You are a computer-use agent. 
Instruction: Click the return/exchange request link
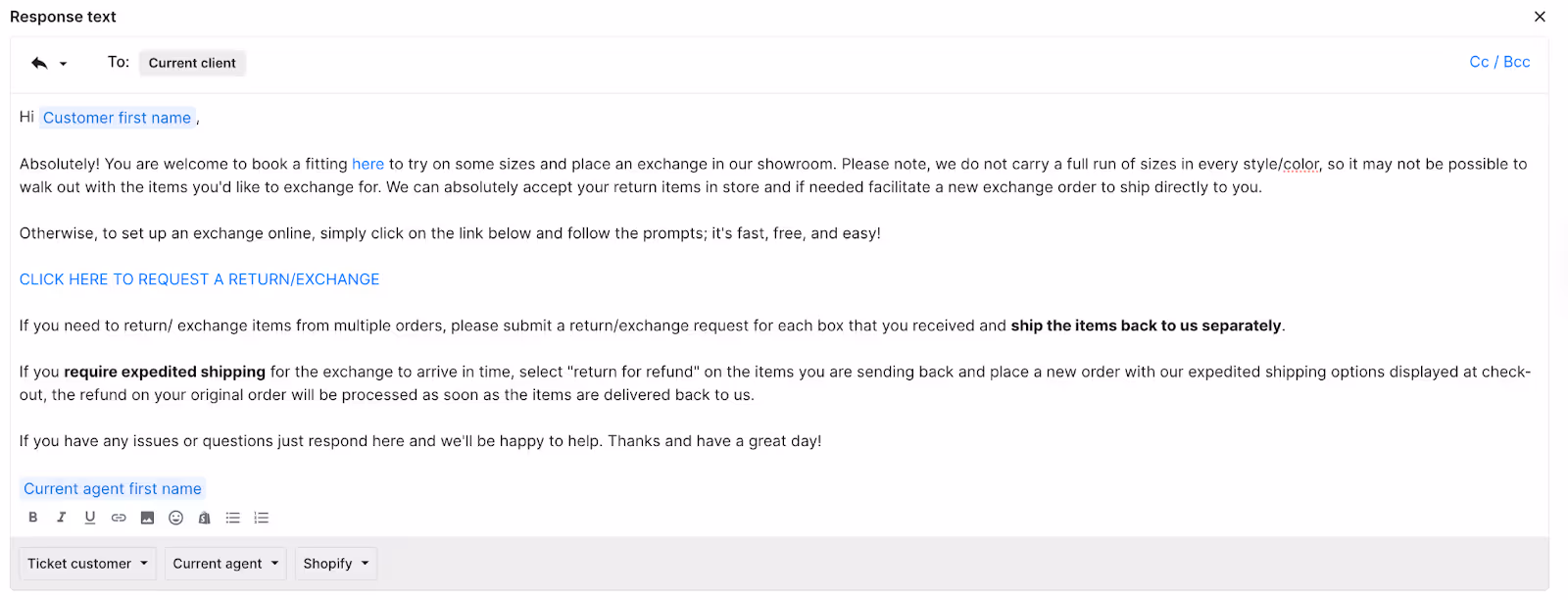pyautogui.click(x=199, y=278)
